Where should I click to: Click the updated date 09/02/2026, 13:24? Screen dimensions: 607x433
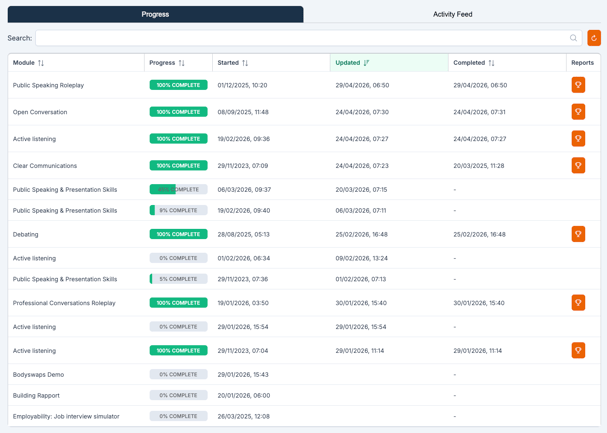click(362, 258)
